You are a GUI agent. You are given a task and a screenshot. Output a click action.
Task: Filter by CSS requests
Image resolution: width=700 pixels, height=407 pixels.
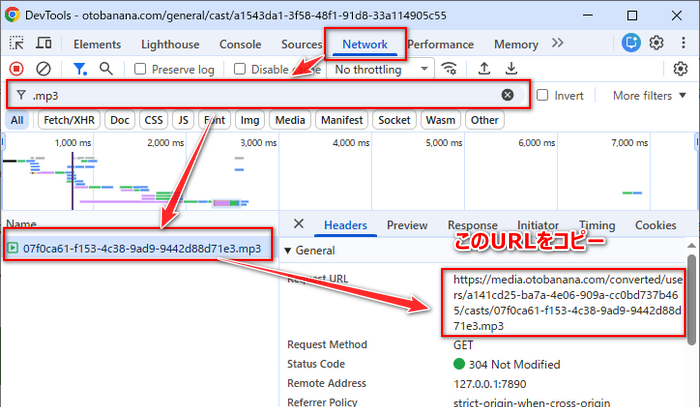point(154,120)
